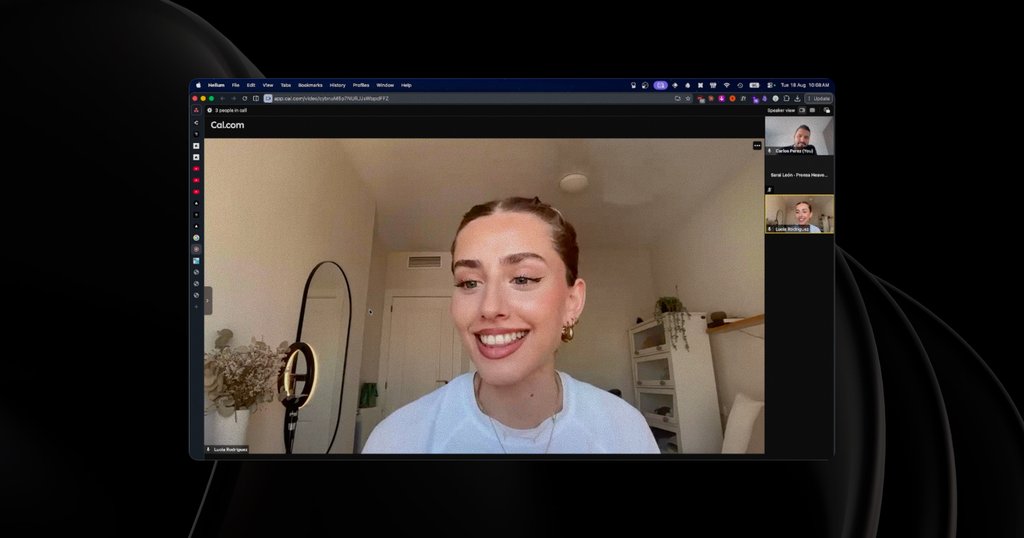Expand the left side panel handle
Image resolution: width=1024 pixels, height=538 pixels.
(208, 300)
